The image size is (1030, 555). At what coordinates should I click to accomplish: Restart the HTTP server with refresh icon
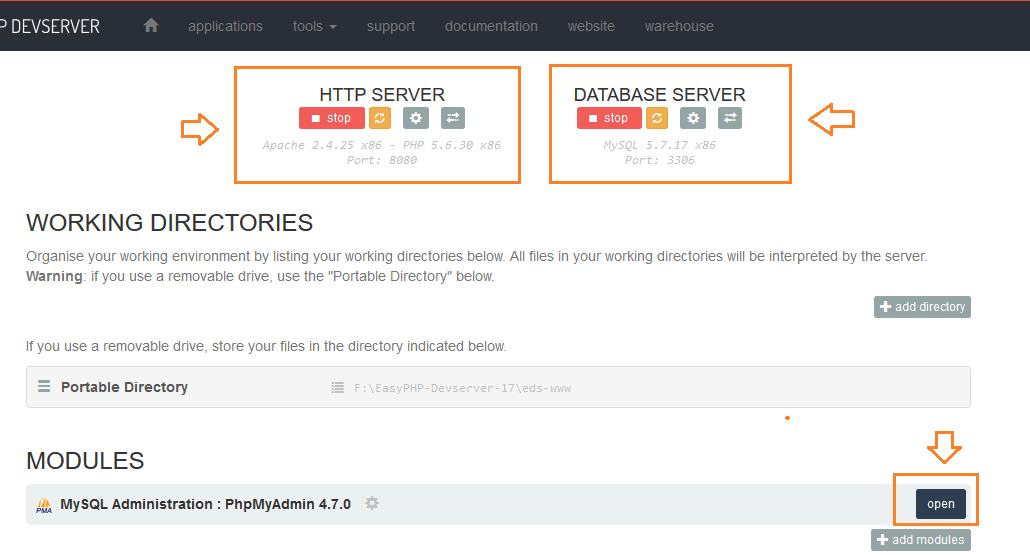[x=380, y=118]
